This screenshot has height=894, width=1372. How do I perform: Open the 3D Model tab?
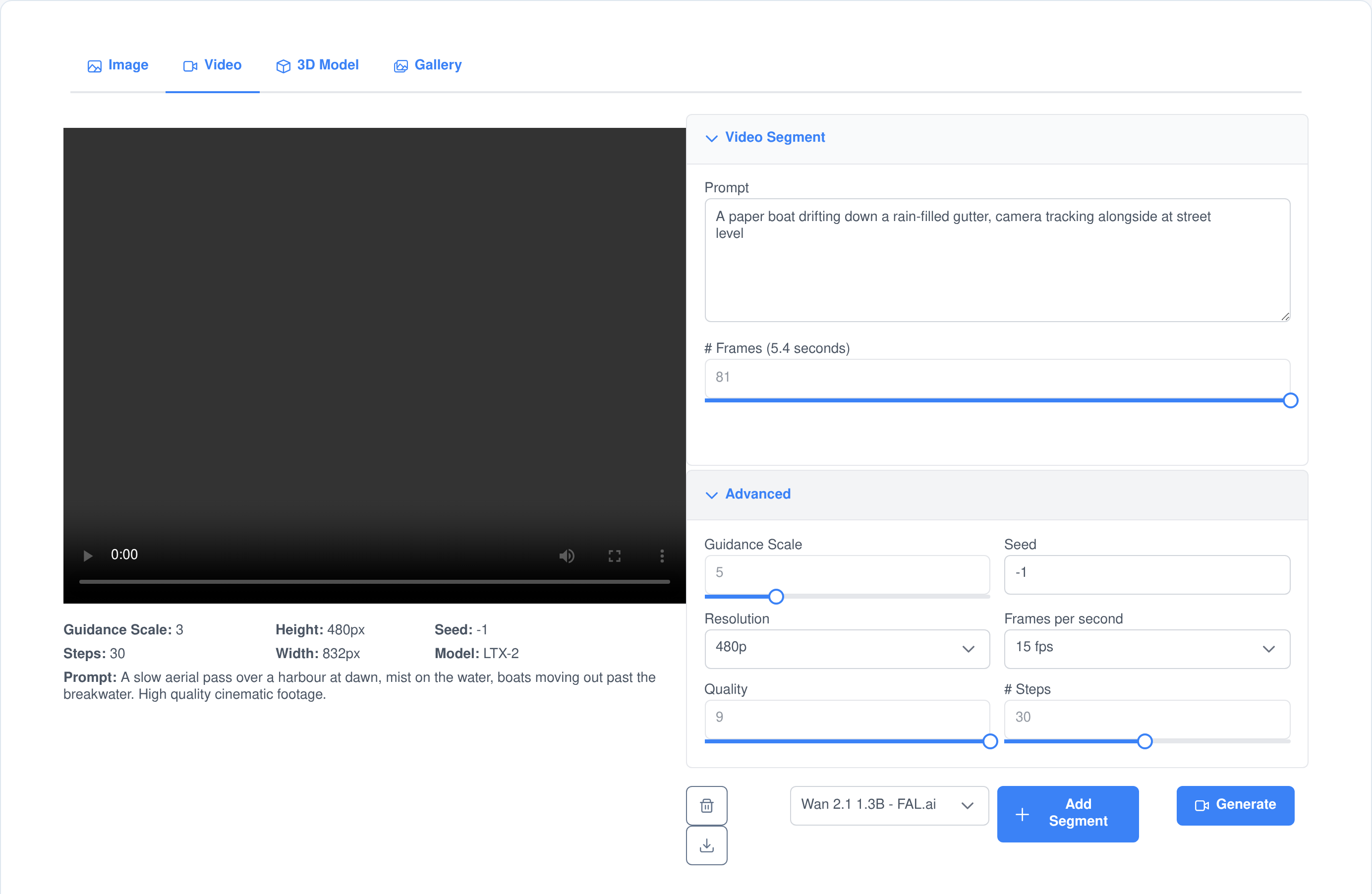(x=318, y=65)
